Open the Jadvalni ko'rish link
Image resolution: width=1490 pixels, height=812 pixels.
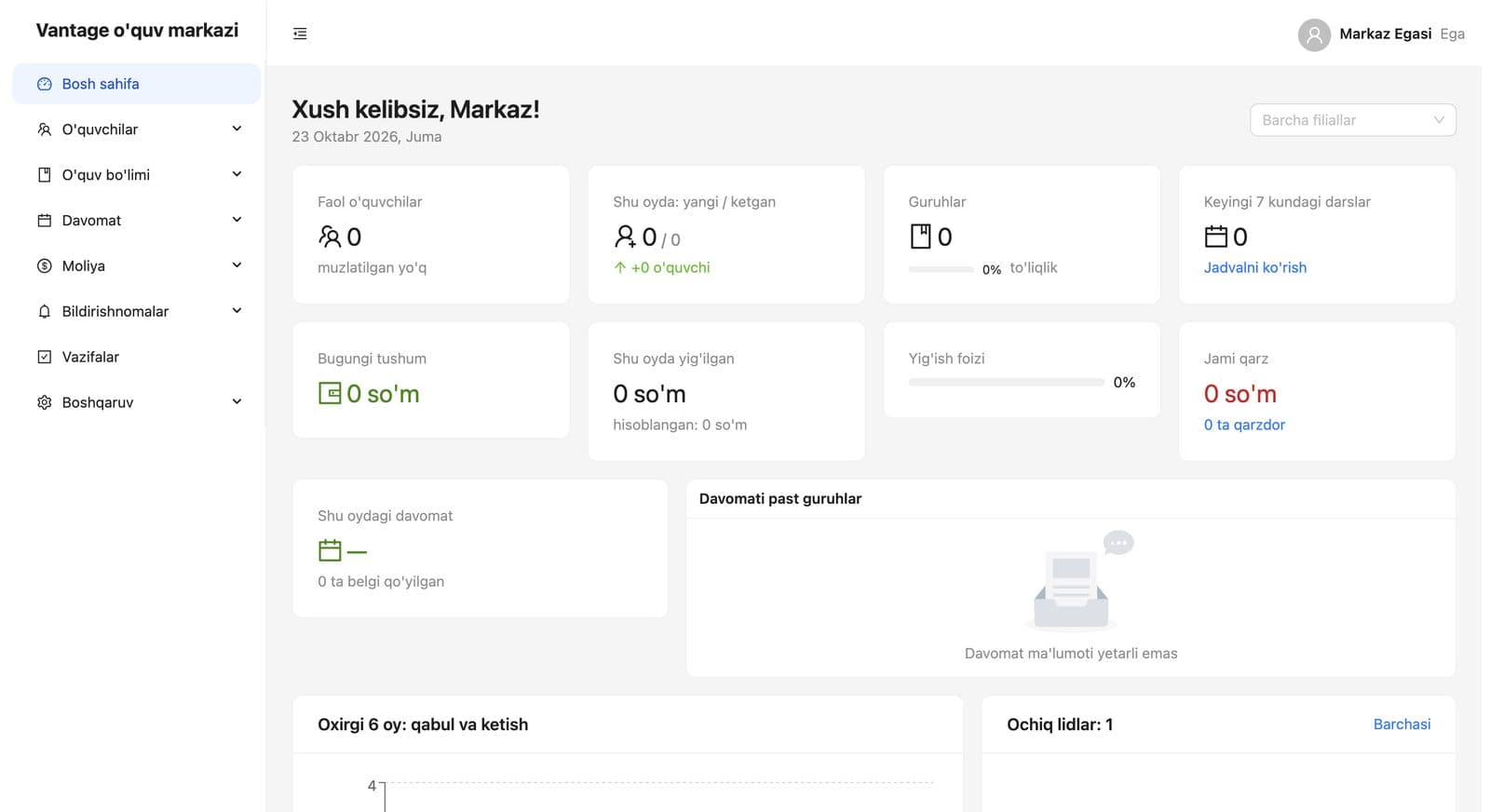pyautogui.click(x=1254, y=267)
